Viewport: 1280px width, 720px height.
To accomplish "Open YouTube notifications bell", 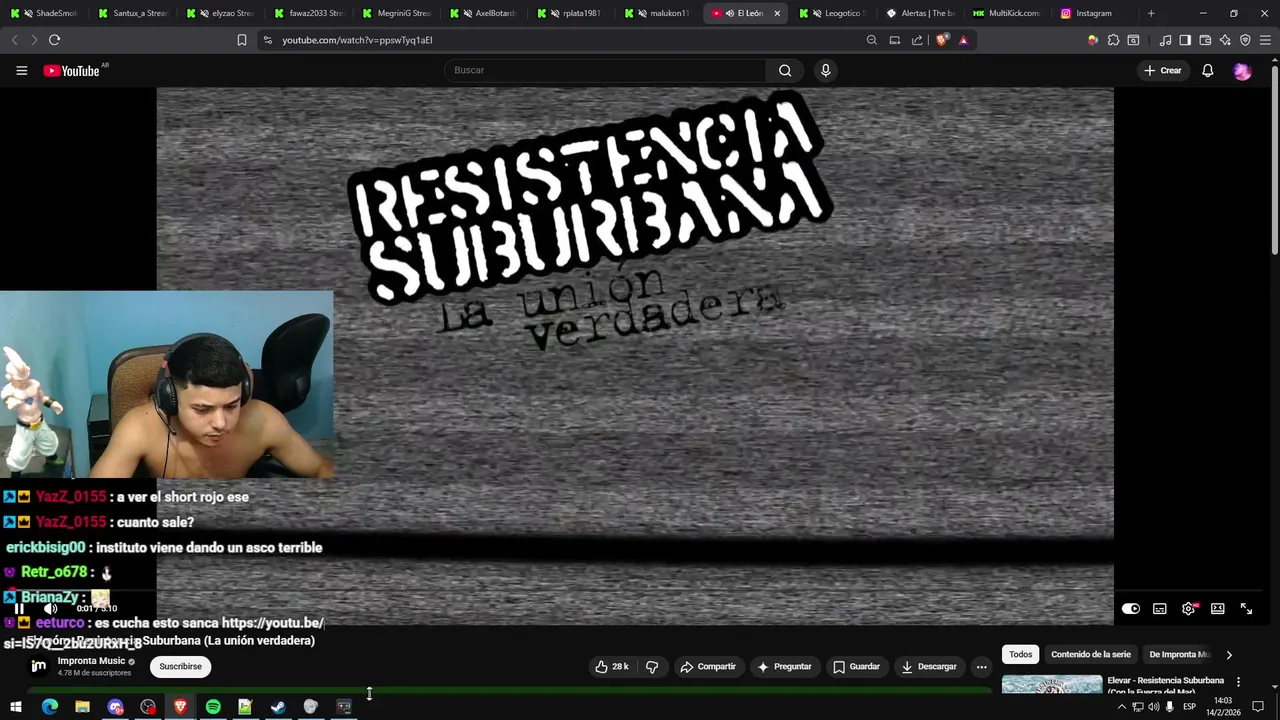I will (1207, 70).
